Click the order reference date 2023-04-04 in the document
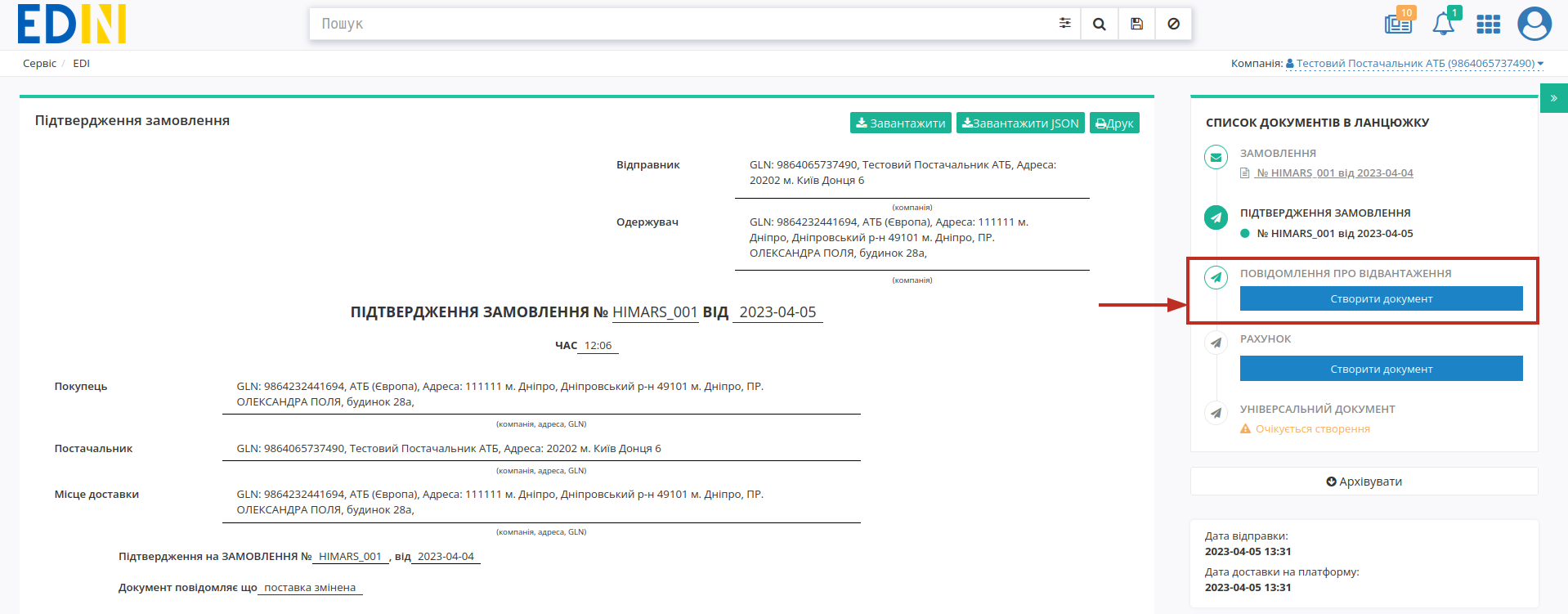Screen dimensions: 1568x614 (446, 556)
